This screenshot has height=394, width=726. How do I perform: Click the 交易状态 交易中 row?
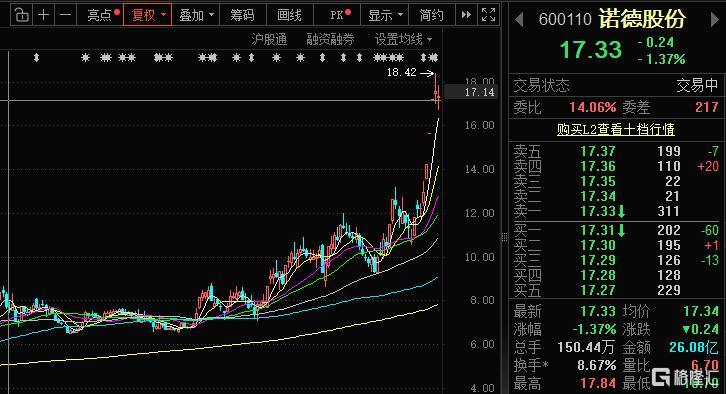pos(616,85)
